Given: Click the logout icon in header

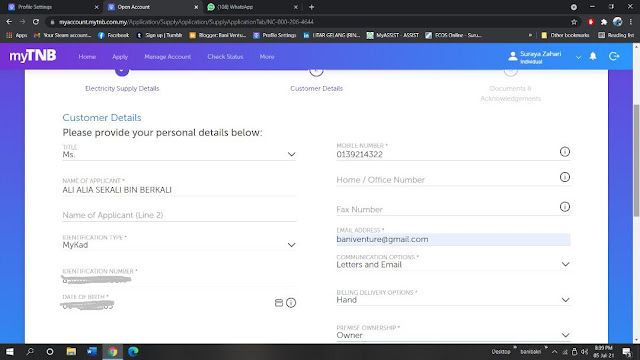Looking at the screenshot, I should point(614,56).
